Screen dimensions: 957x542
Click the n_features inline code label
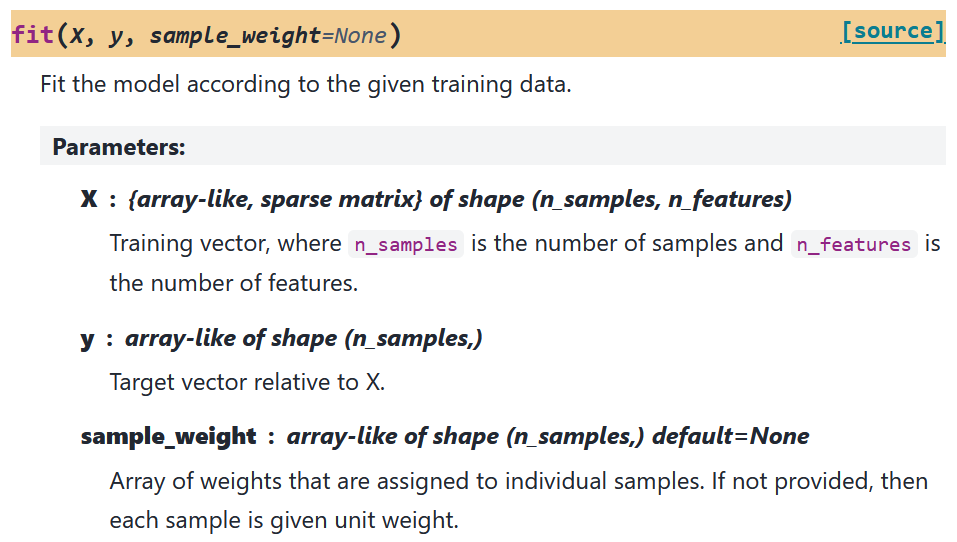pyautogui.click(x=854, y=245)
